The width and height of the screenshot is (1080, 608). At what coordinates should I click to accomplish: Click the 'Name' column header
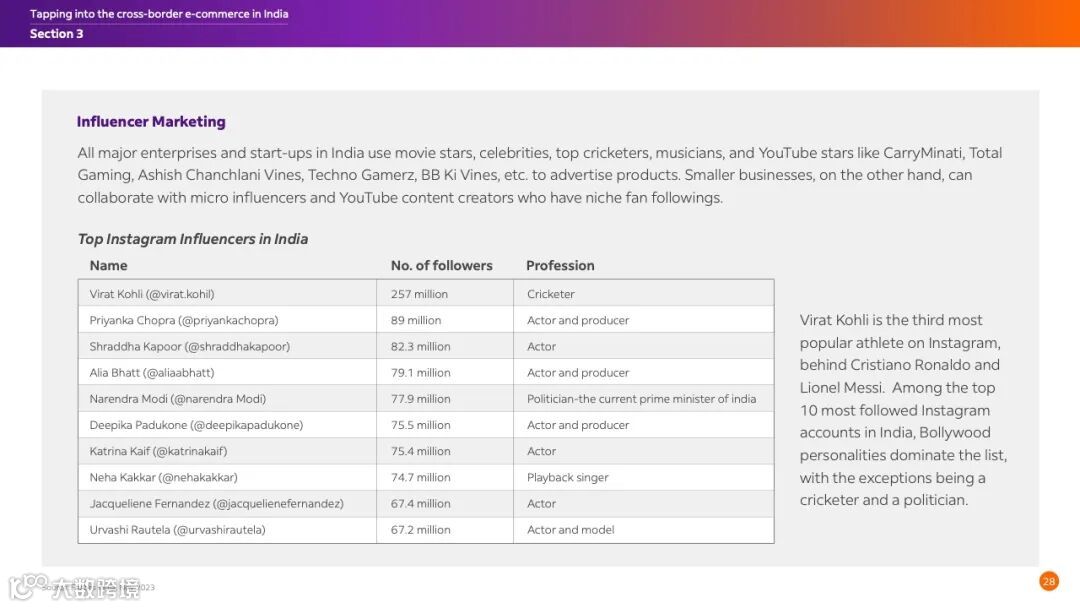click(108, 266)
